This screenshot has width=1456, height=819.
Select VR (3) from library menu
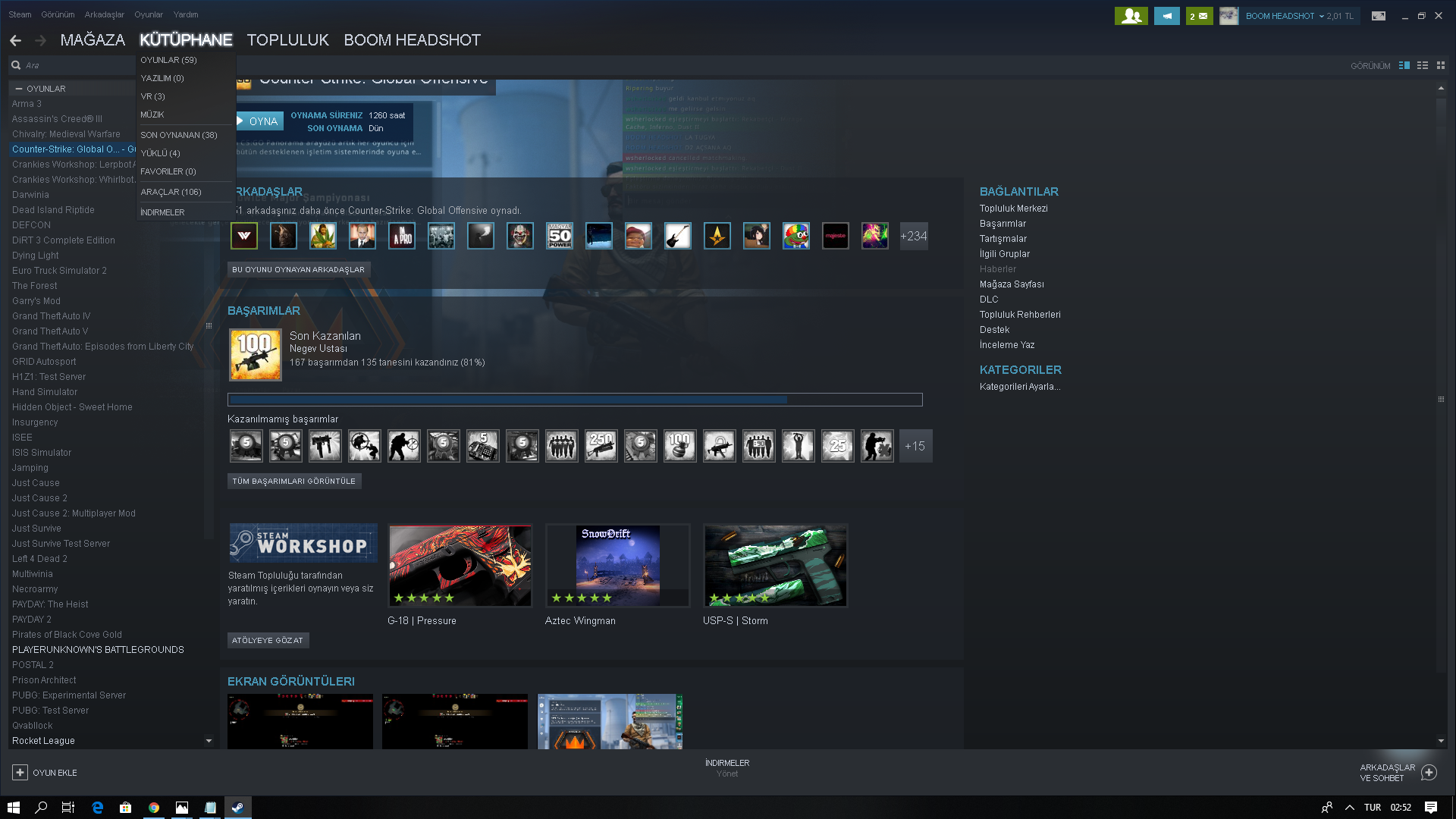point(152,96)
